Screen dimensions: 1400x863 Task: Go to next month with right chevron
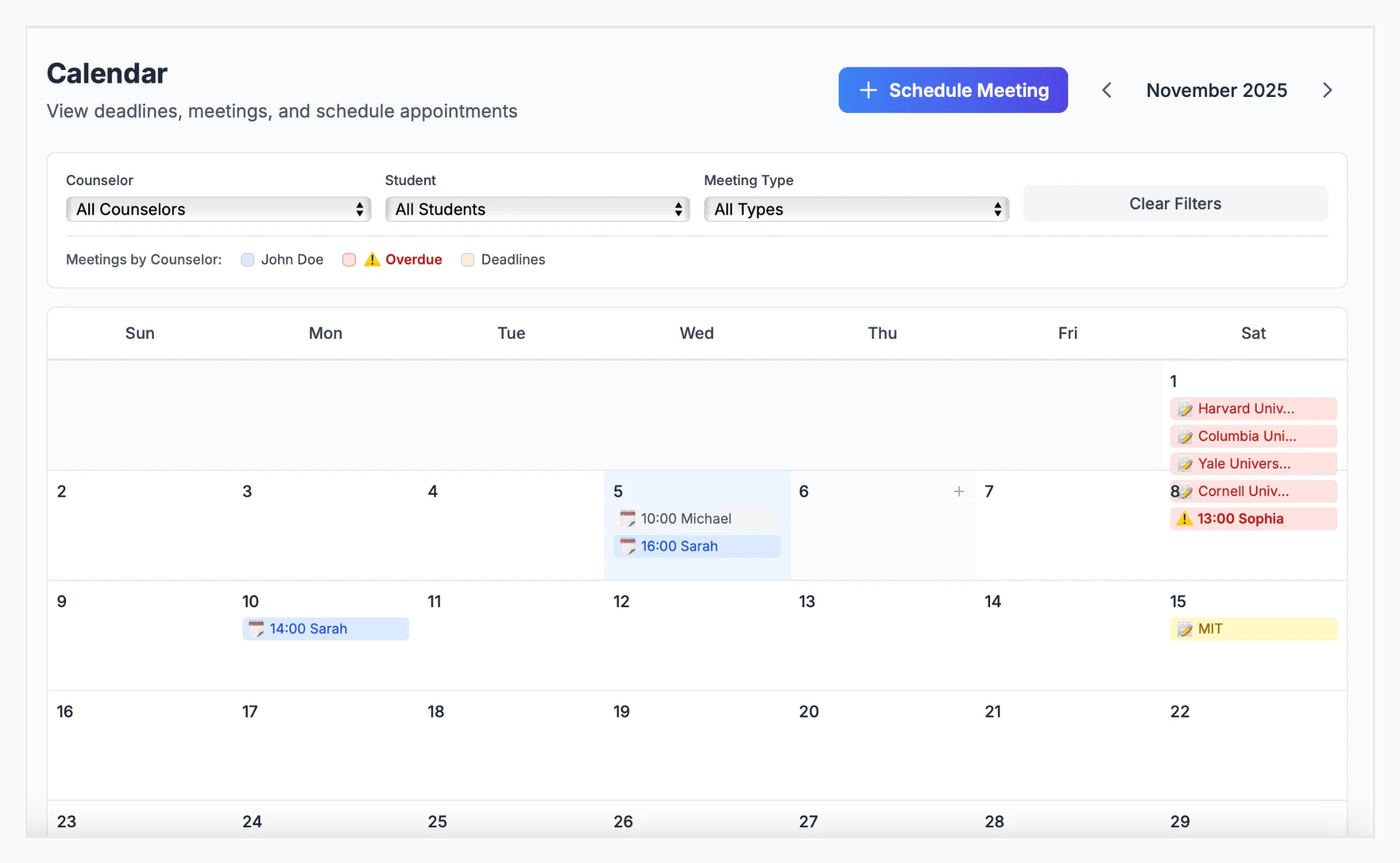1327,90
